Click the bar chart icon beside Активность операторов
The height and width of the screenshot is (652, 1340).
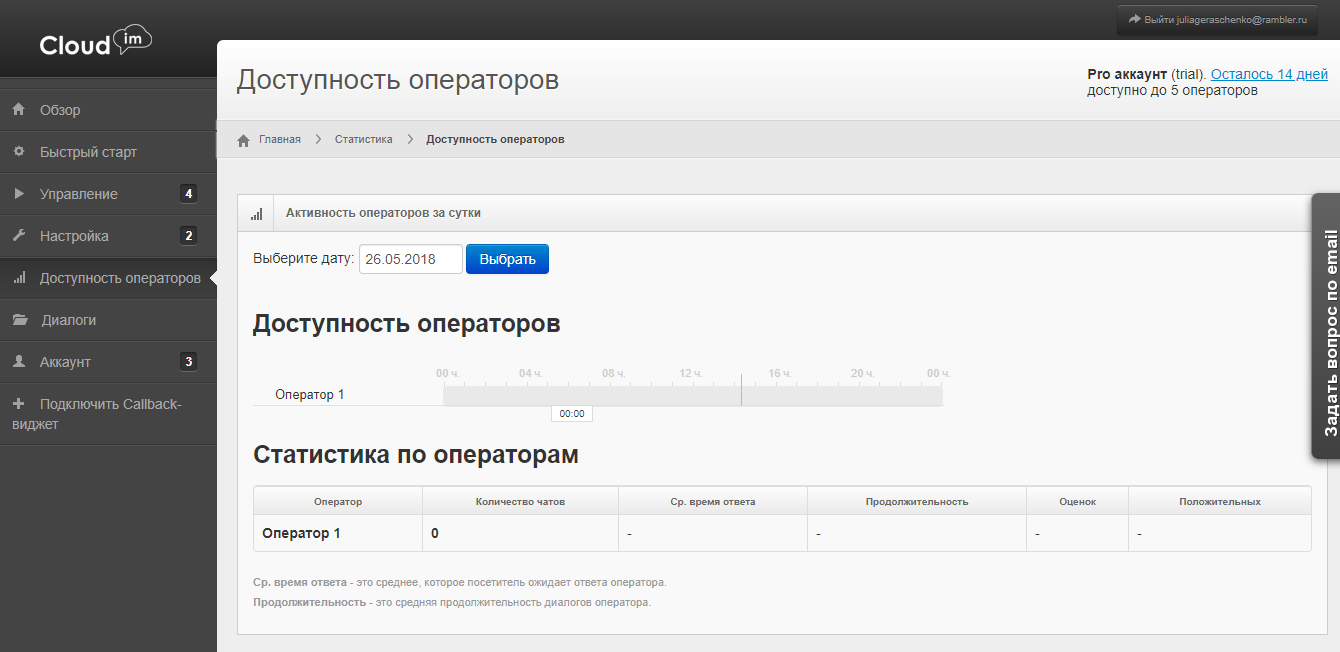pyautogui.click(x=257, y=212)
